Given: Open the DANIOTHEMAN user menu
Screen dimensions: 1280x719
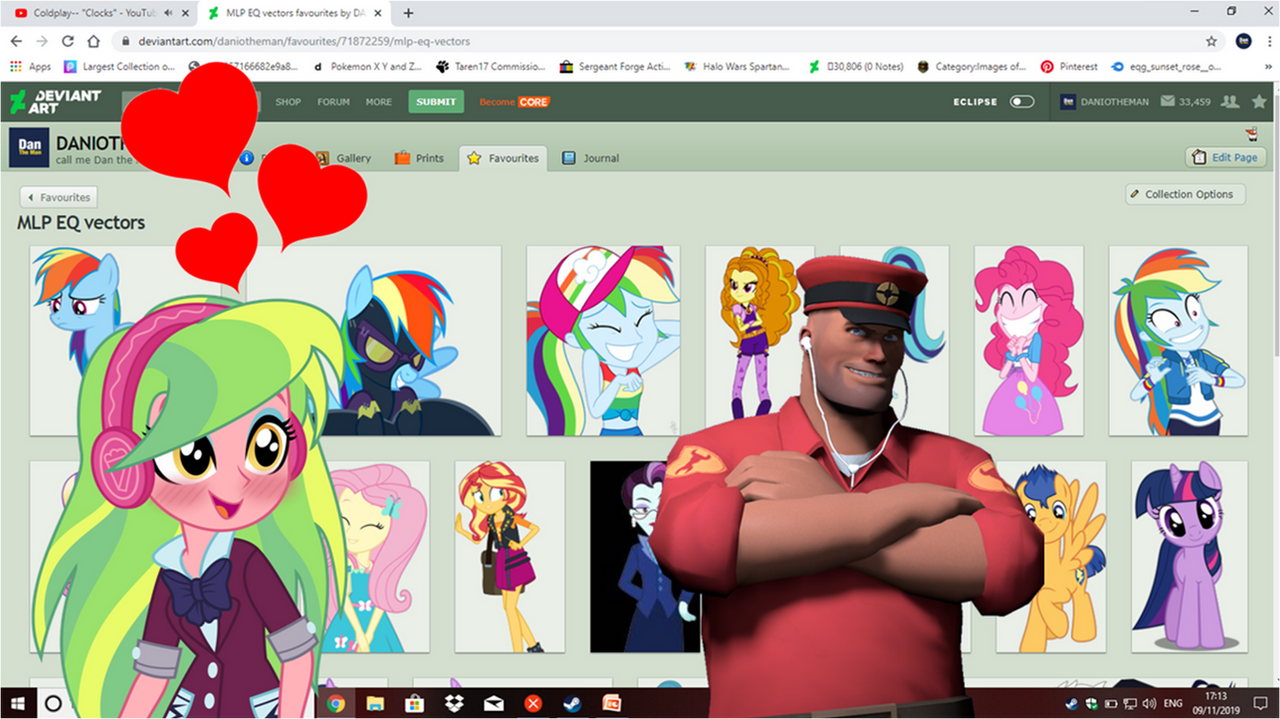Looking at the screenshot, I should pyautogui.click(x=1105, y=102).
